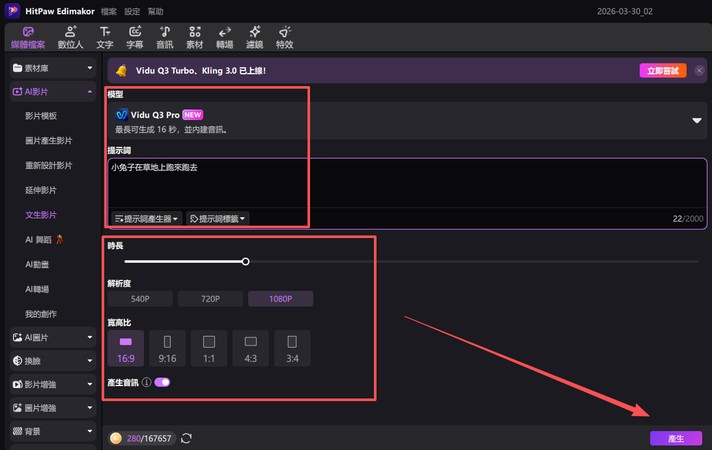712x450 pixels.
Task: Choose the 1:1 aspect ratio
Action: (209, 348)
